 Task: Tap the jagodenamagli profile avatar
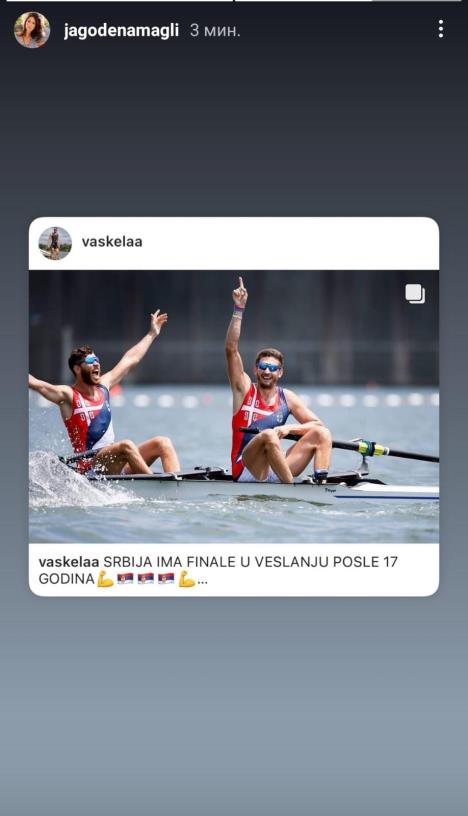click(x=32, y=30)
